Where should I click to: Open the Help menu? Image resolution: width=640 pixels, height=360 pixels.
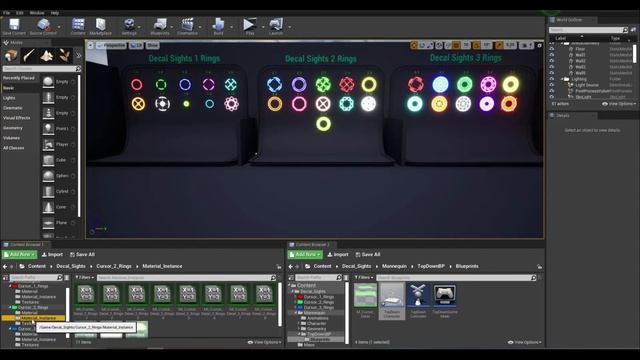pyautogui.click(x=55, y=13)
